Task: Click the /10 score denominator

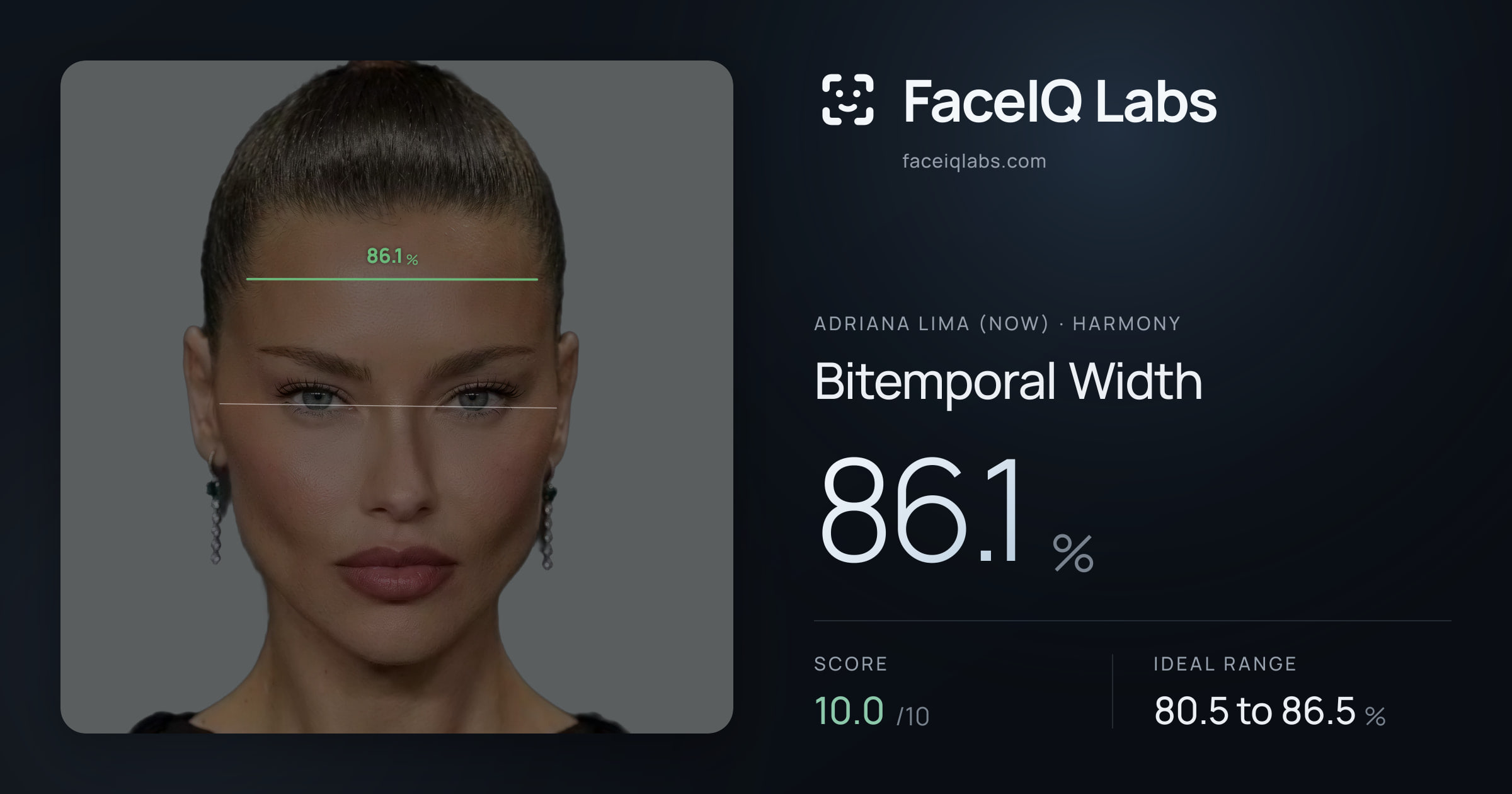Action: point(913,716)
